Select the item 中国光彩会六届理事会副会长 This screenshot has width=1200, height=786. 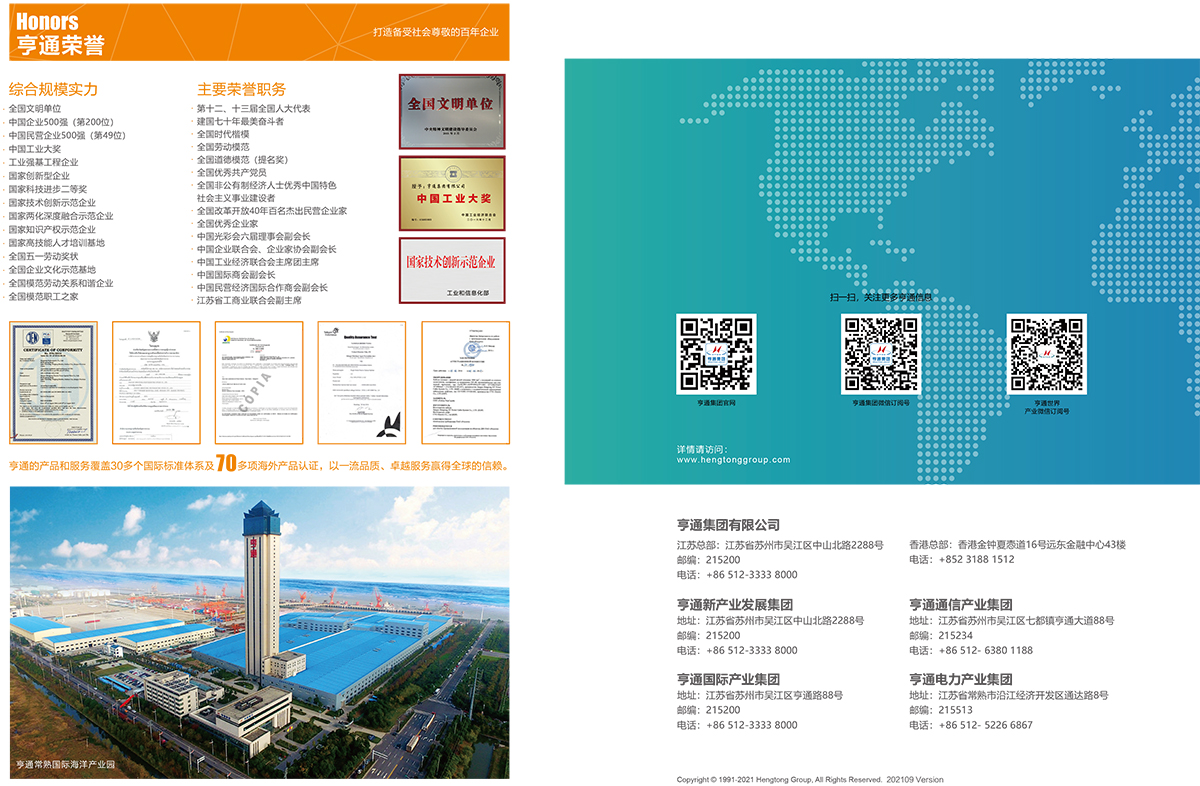[x=253, y=237]
